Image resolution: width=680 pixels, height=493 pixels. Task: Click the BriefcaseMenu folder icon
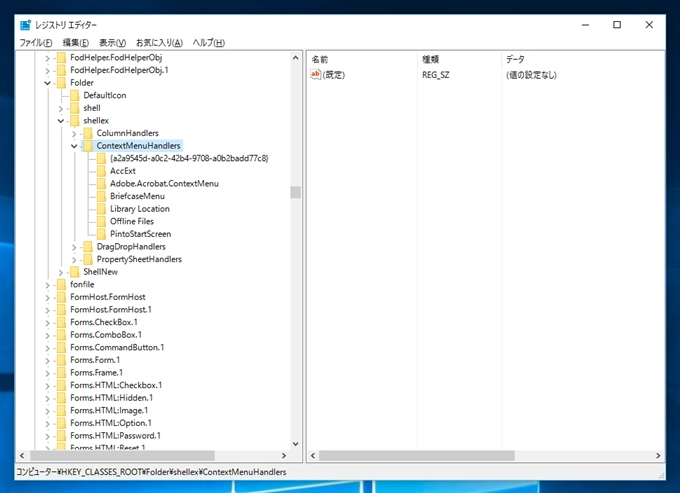101,196
